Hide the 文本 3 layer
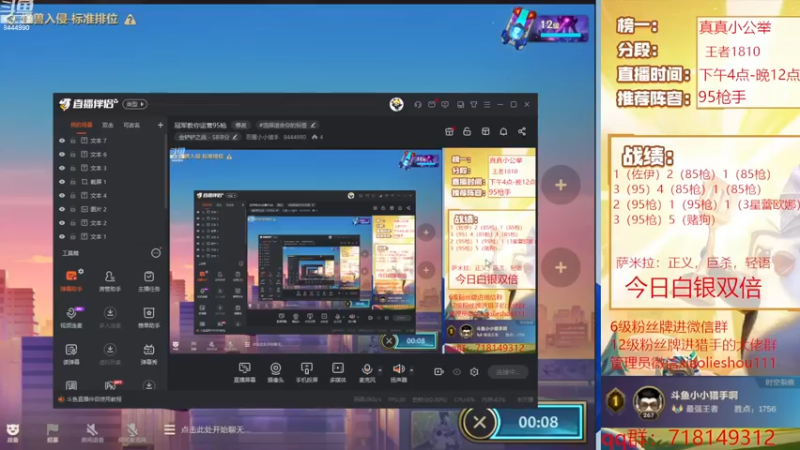This screenshot has width=800, height=450. pos(62,168)
